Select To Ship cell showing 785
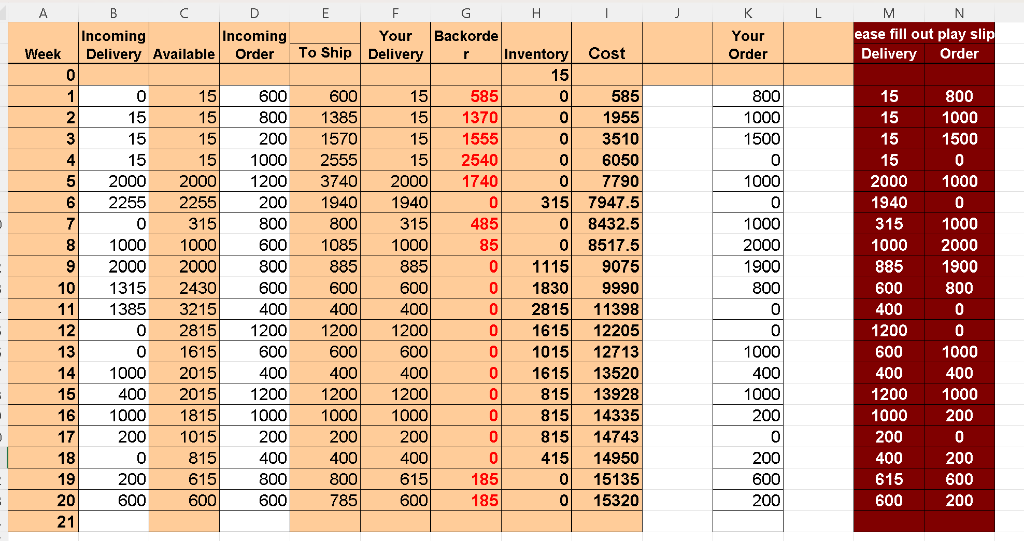This screenshot has width=1024, height=541. click(325, 500)
